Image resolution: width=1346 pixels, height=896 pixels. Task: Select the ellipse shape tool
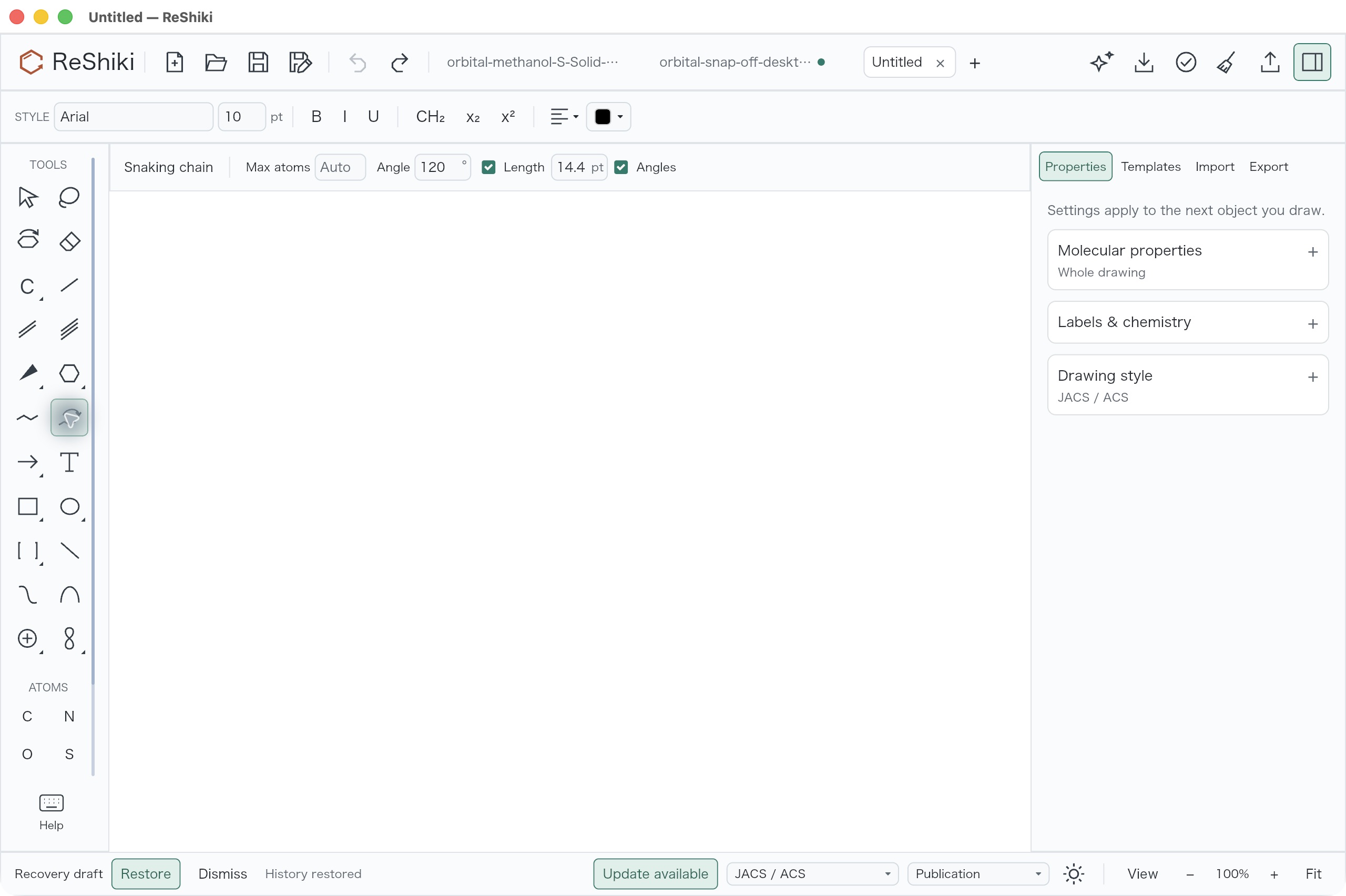[69, 506]
